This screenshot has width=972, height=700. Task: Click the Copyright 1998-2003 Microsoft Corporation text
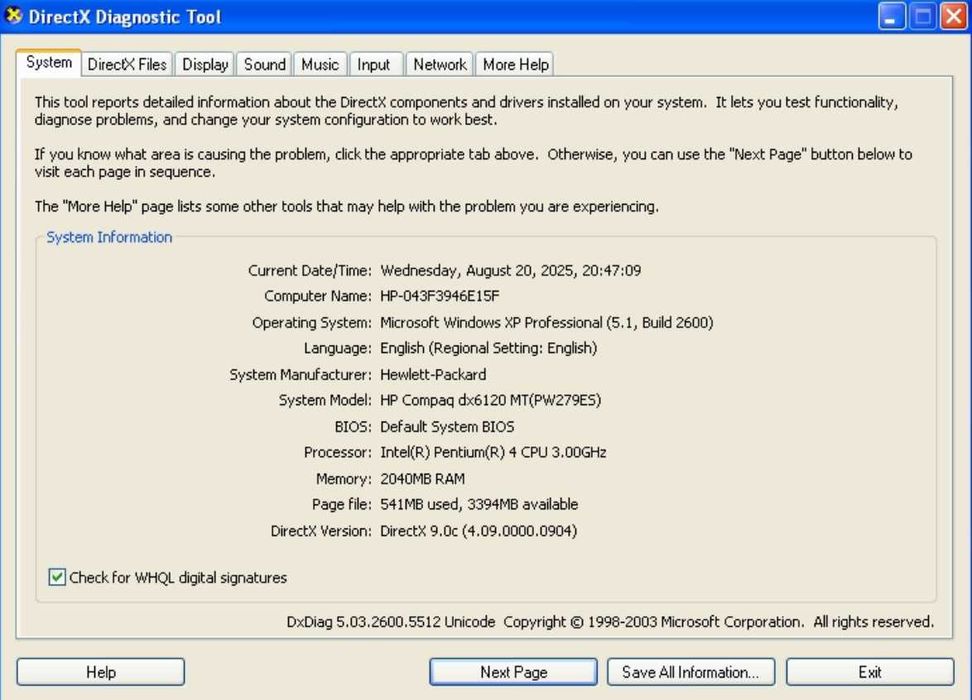pyautogui.click(x=653, y=622)
